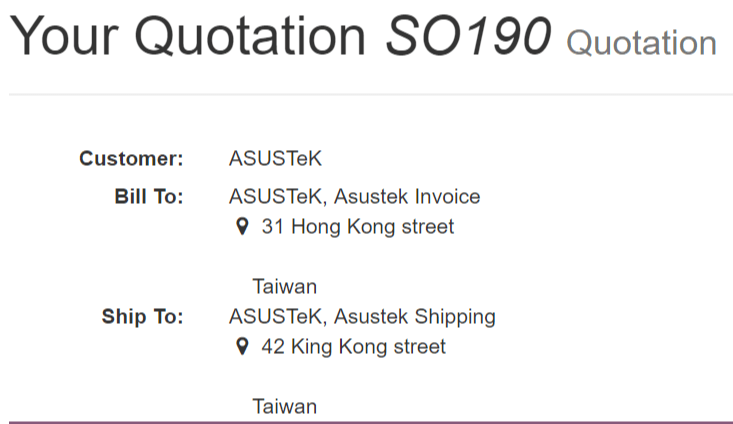Screen dimensions: 733x424
Task: Click the grey Quotation status label
Action: click(x=641, y=43)
